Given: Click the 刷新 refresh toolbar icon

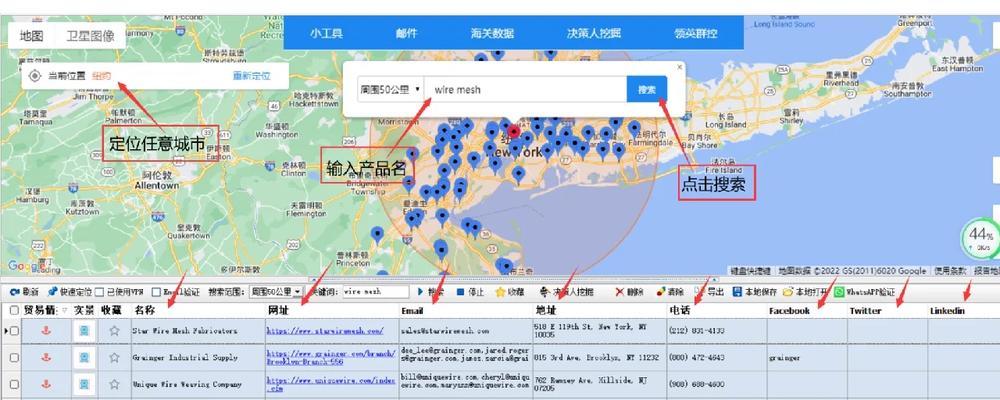Looking at the screenshot, I should [13, 292].
